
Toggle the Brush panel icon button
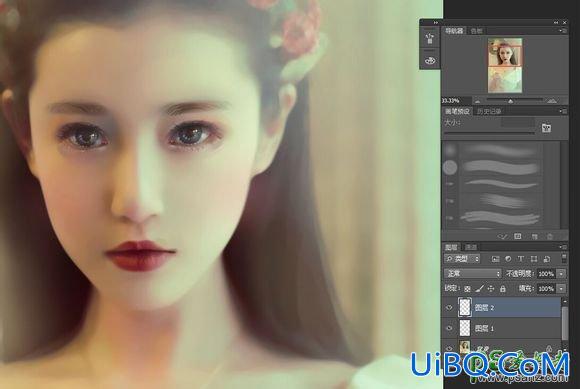coord(546,128)
